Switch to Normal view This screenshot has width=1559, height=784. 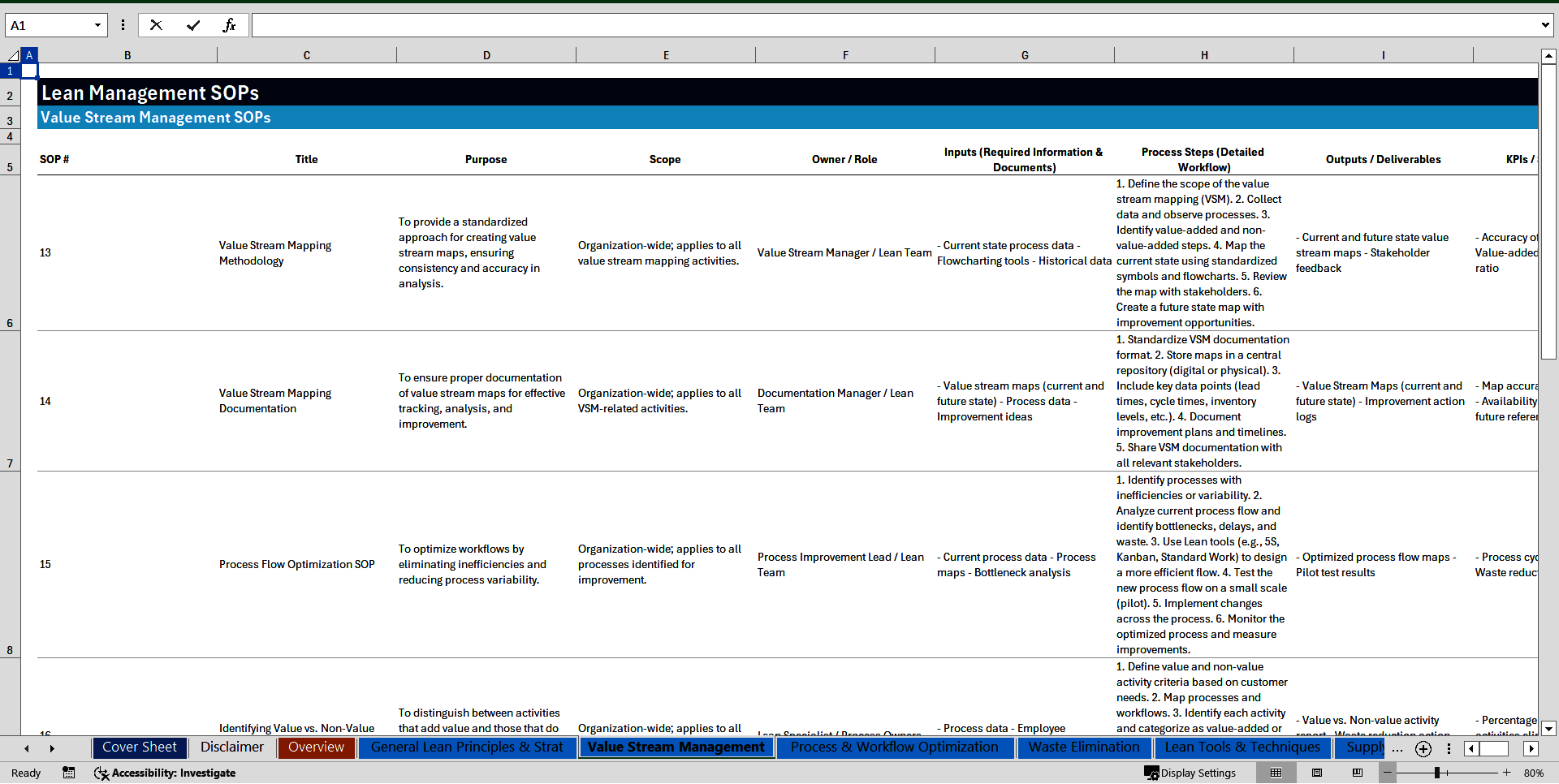coord(1276,773)
